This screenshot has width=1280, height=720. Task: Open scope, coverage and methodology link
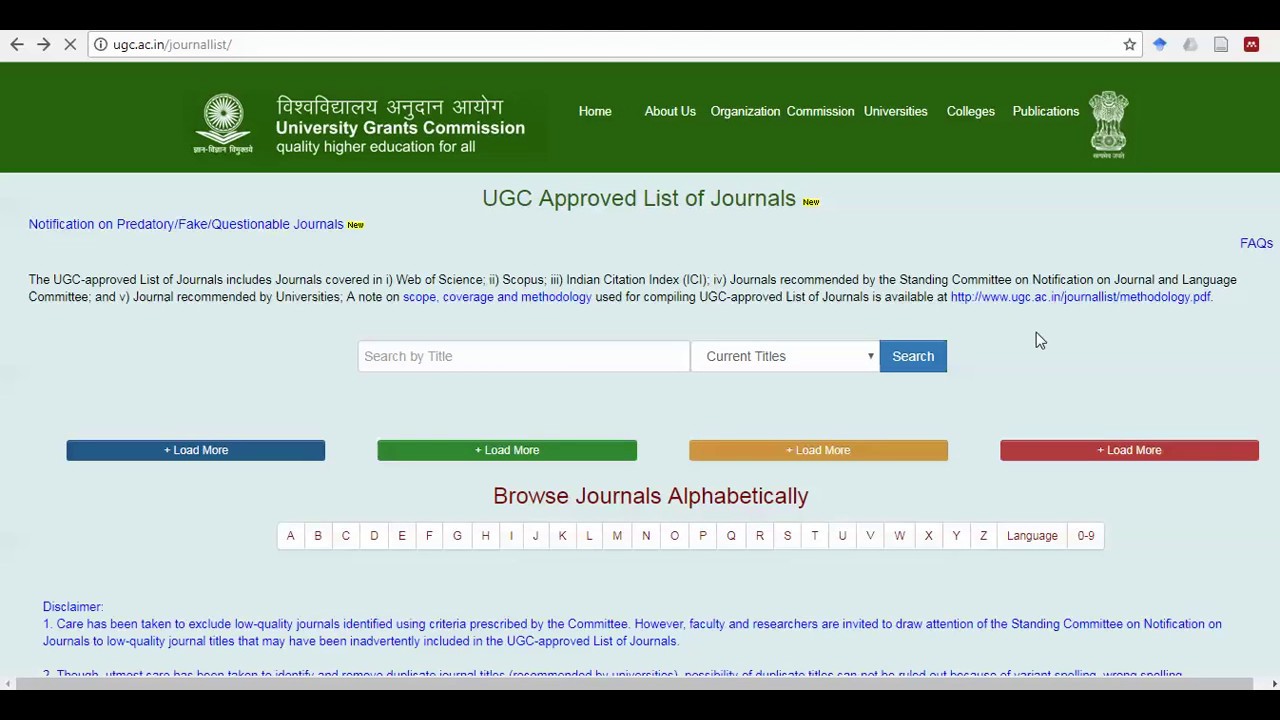click(x=497, y=297)
